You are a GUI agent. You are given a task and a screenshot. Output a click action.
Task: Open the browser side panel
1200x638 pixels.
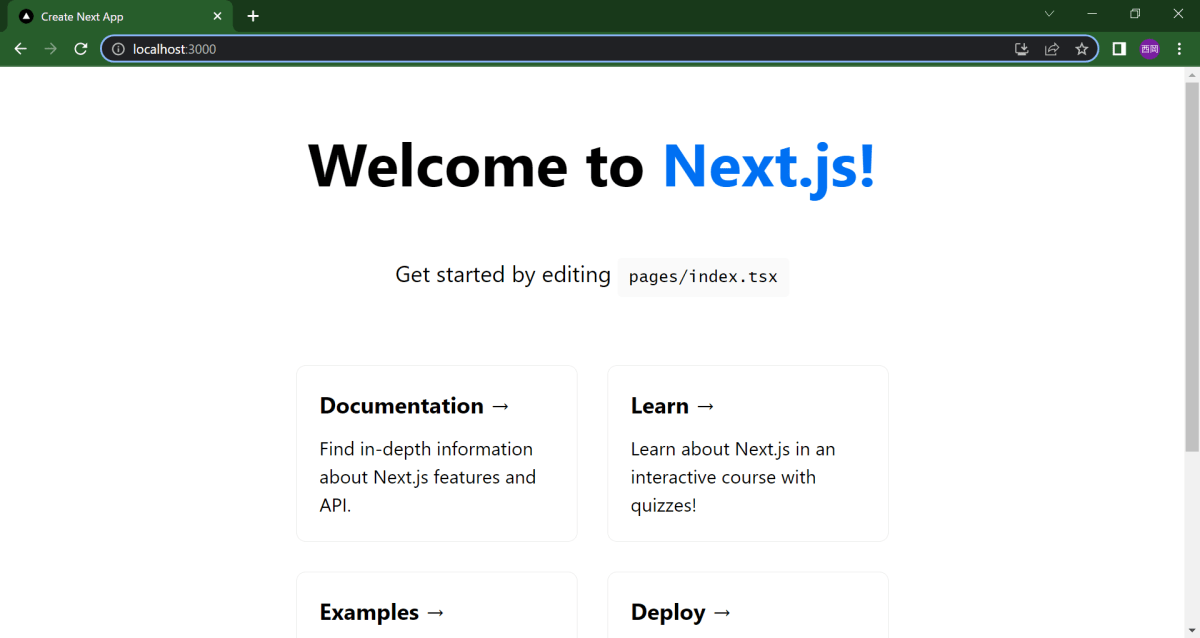click(1119, 49)
